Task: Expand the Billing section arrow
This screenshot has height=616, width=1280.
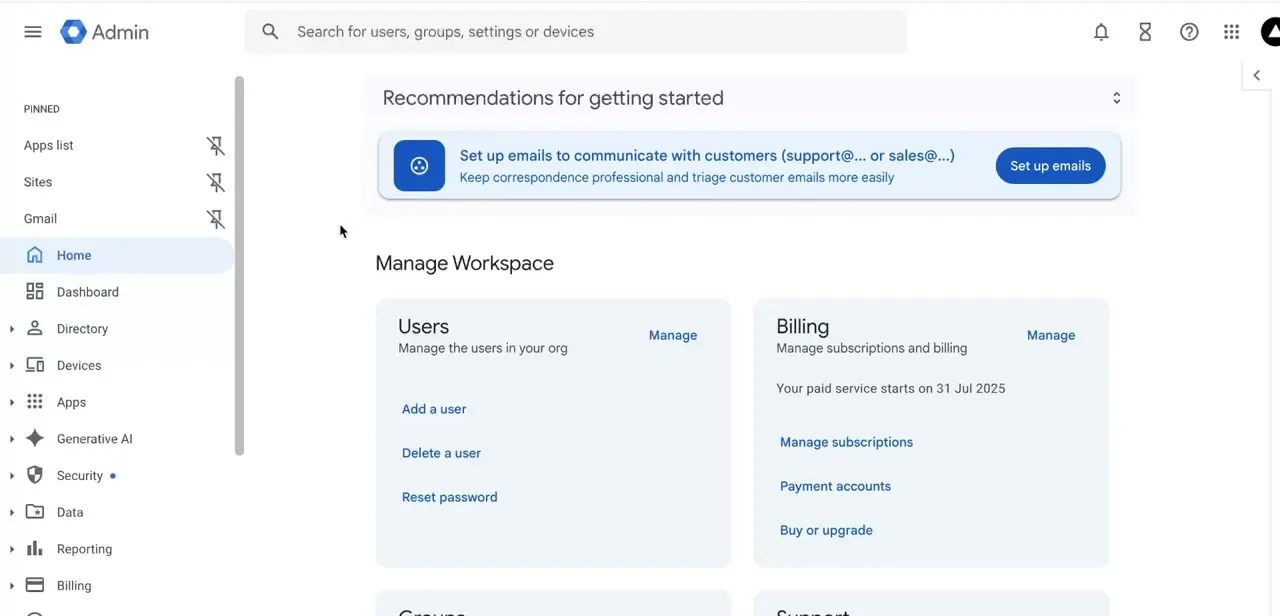Action: [x=12, y=586]
